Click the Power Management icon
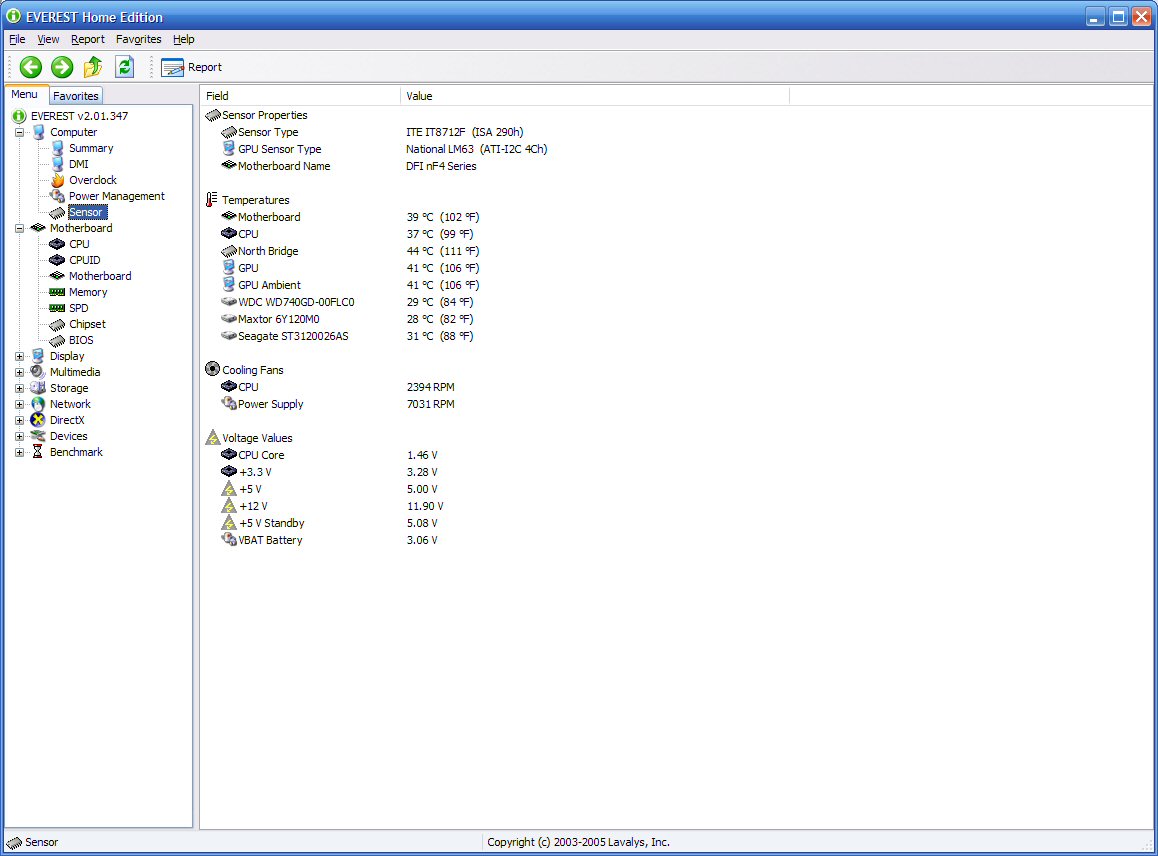 [58, 196]
